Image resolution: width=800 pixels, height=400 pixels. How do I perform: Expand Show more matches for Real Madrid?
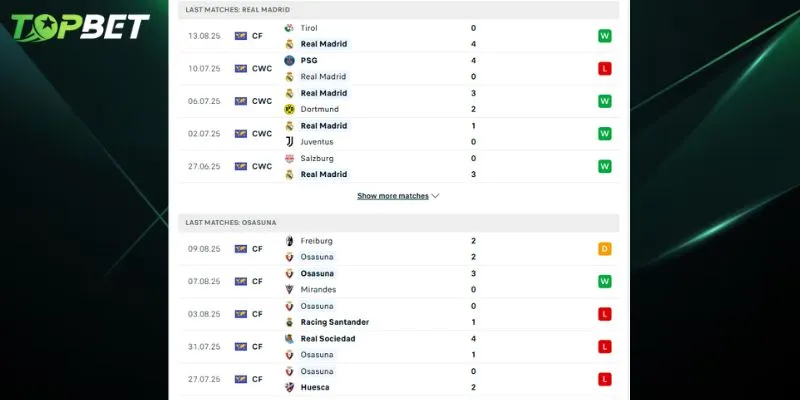[x=398, y=196]
